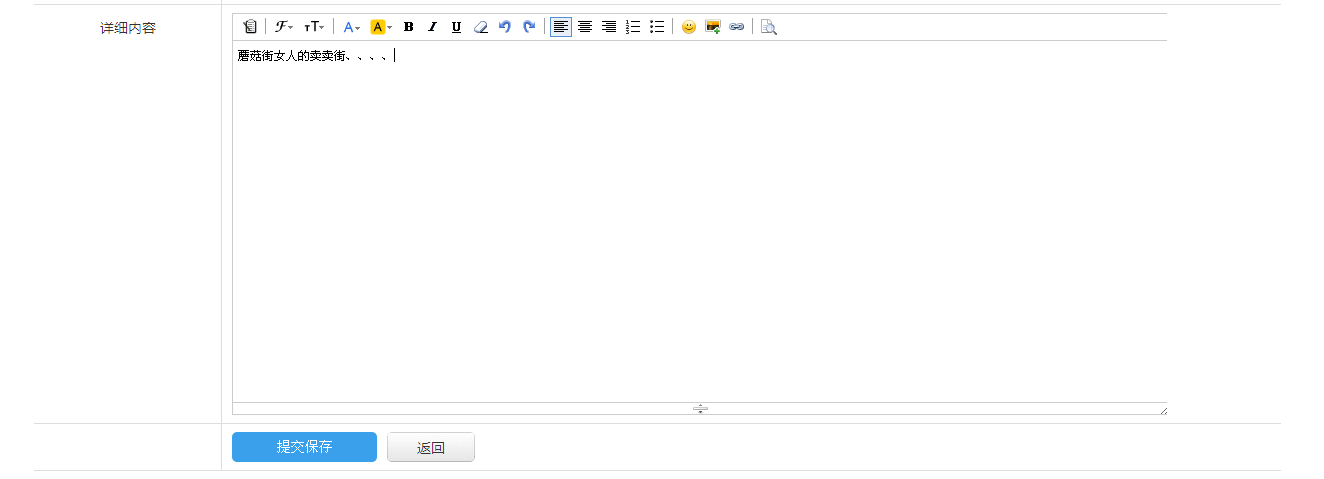Insert a numbered list
This screenshot has height=479, width=1324.
[x=633, y=27]
